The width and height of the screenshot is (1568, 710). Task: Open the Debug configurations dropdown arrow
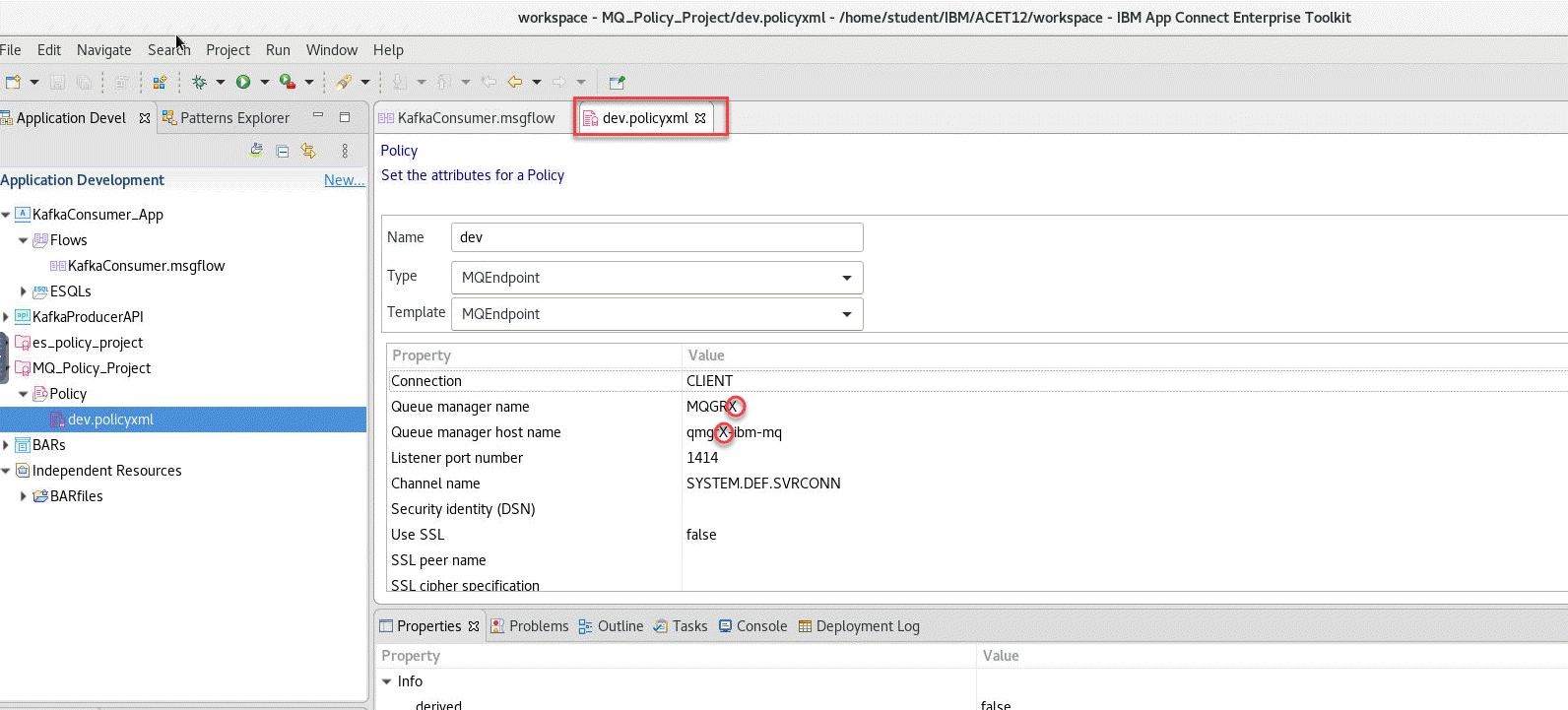pos(221,82)
